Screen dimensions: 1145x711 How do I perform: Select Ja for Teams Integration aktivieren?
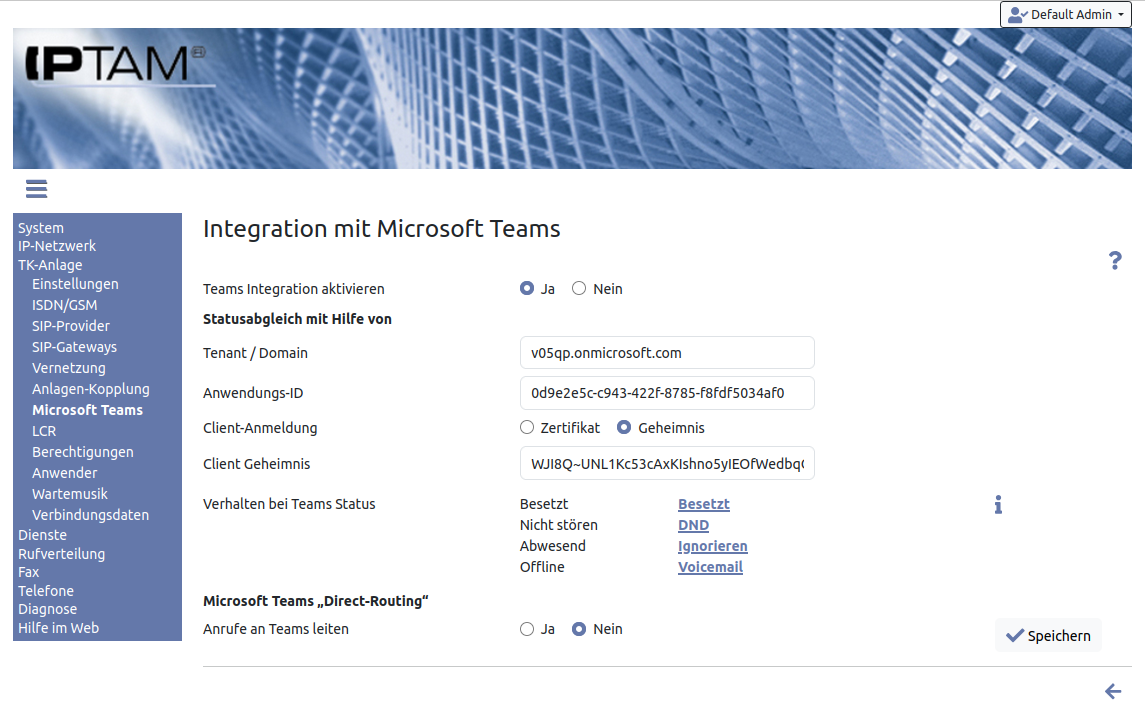point(527,289)
